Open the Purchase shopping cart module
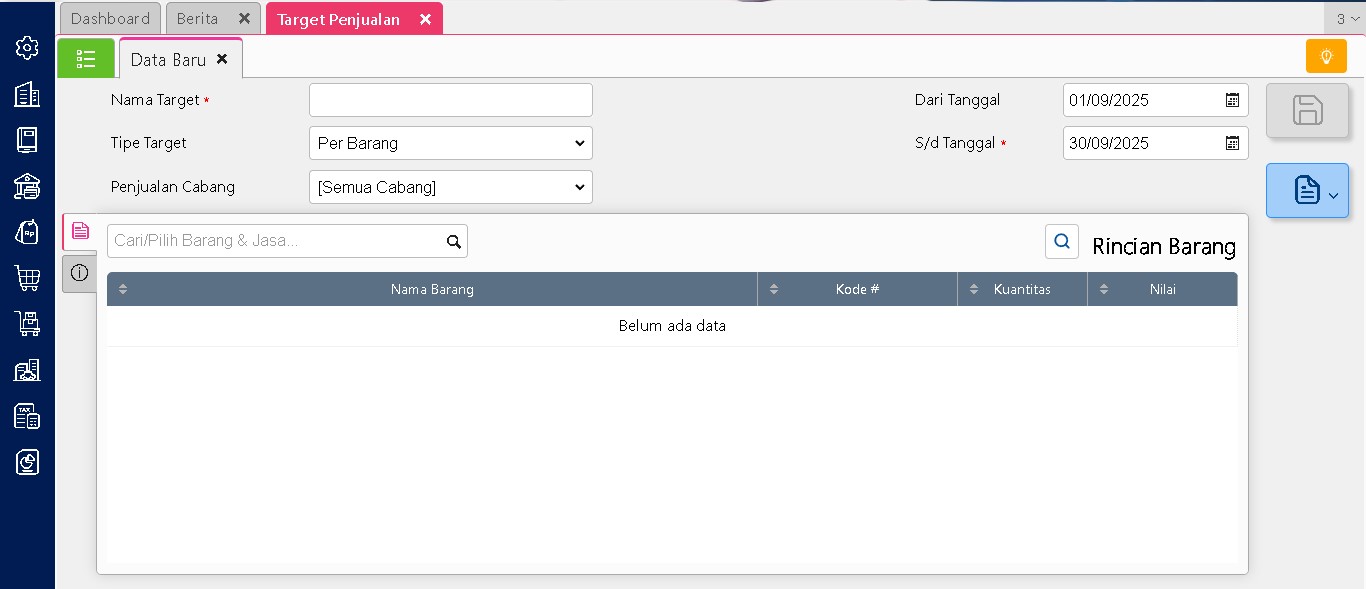 (x=27, y=278)
